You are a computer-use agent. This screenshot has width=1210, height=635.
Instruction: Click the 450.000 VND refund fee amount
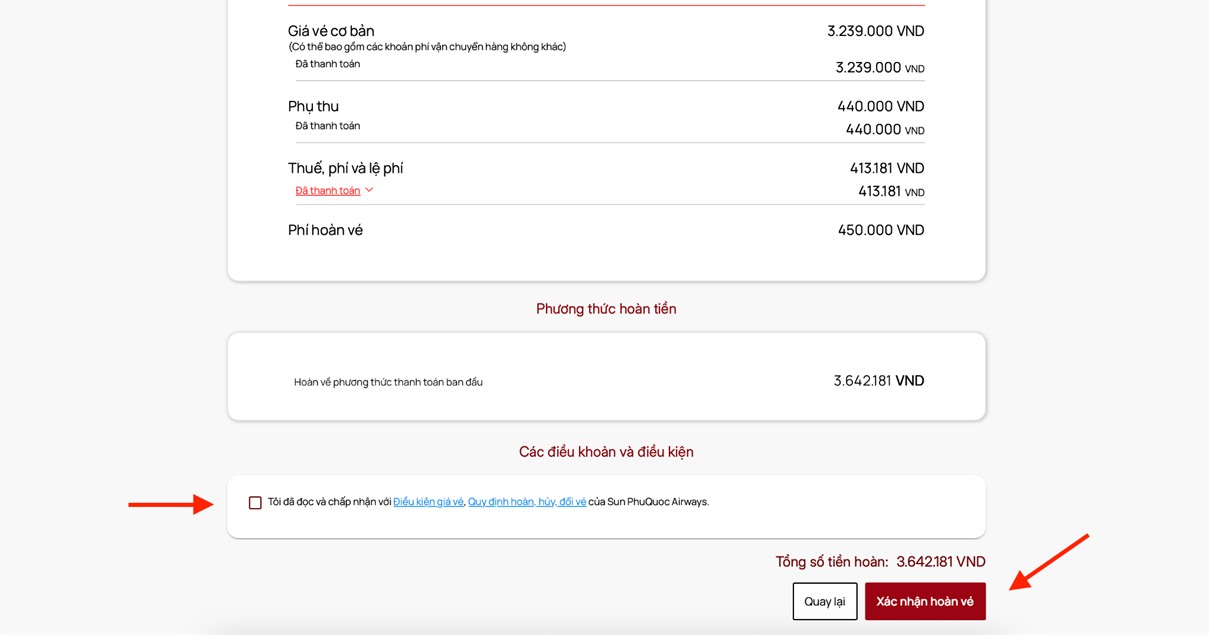pos(881,230)
